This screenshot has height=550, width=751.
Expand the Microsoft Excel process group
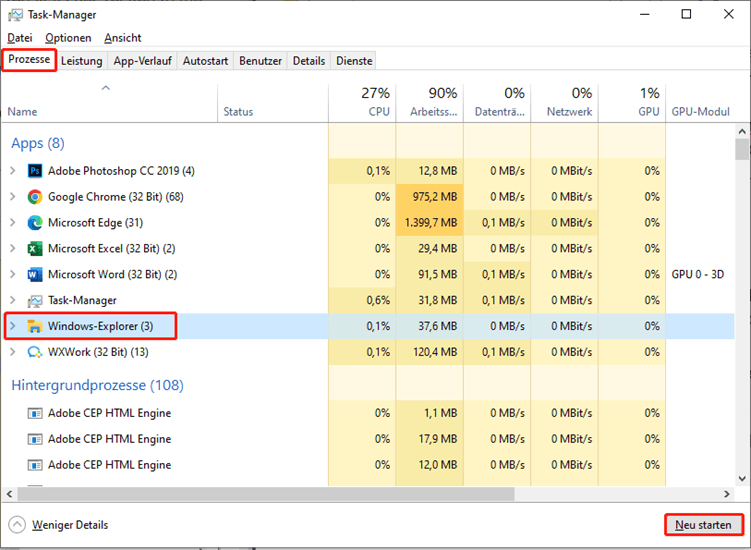[13, 248]
